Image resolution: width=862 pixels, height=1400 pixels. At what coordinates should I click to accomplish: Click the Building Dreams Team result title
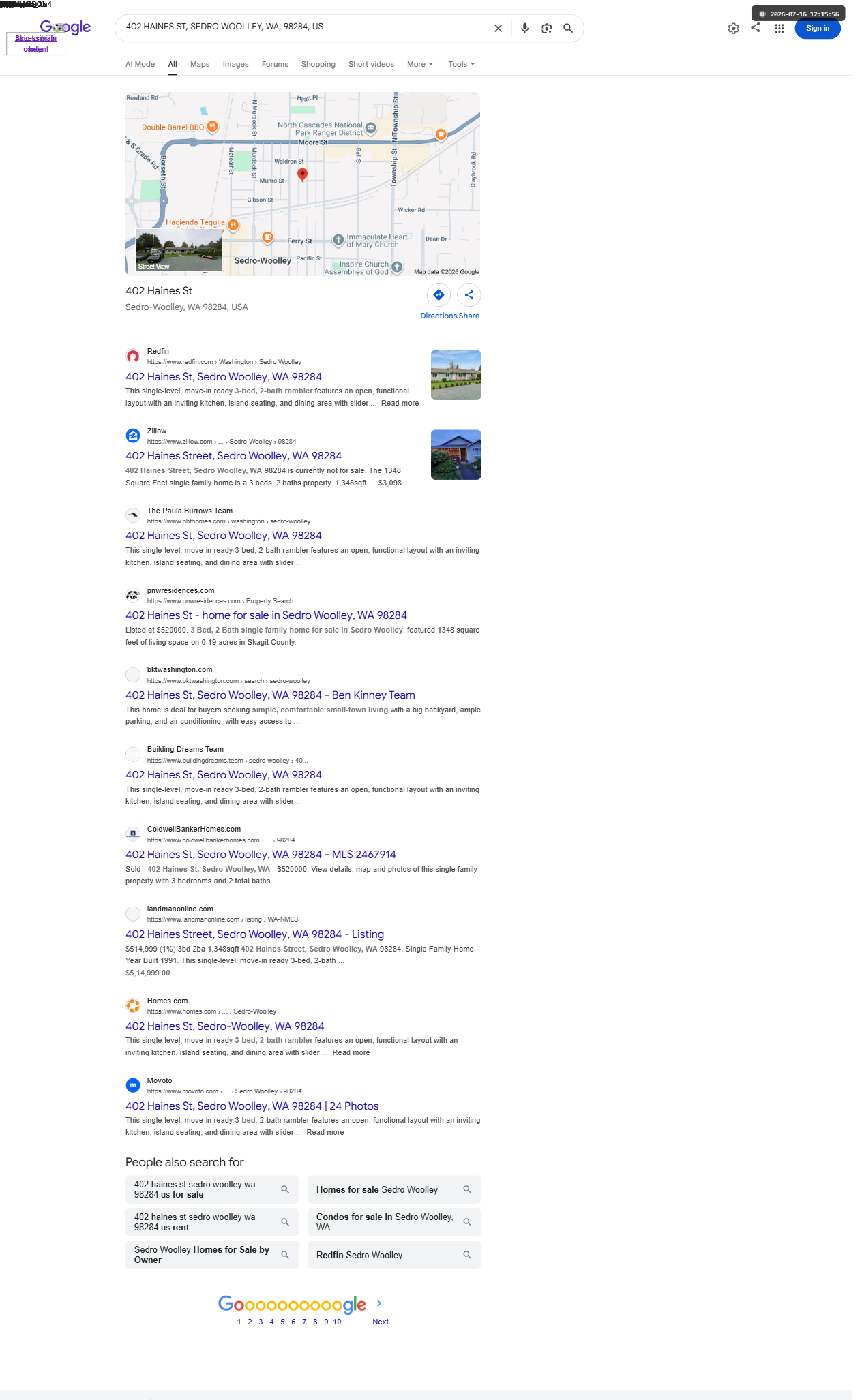coord(224,775)
